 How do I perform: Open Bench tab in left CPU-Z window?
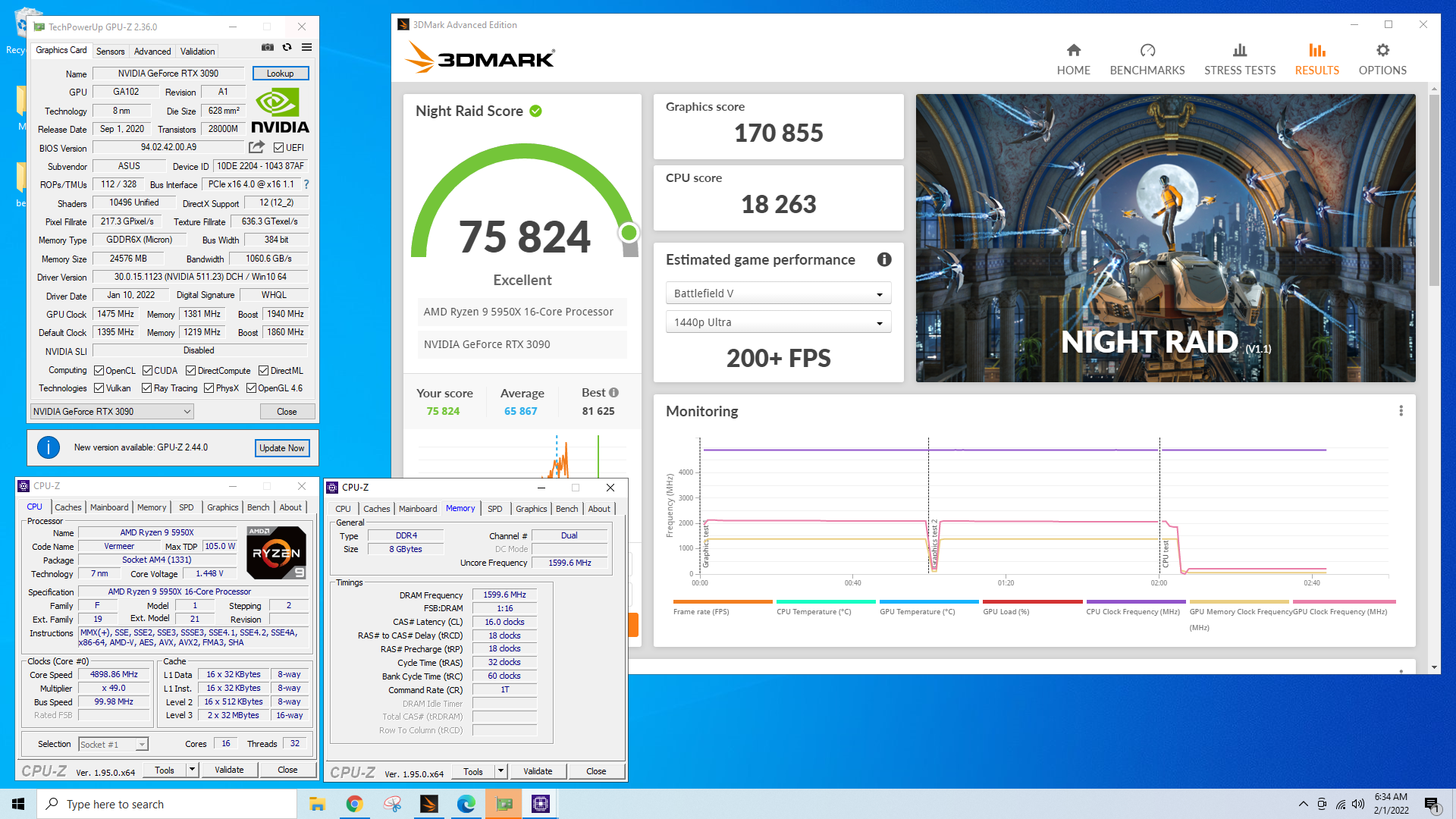(258, 507)
